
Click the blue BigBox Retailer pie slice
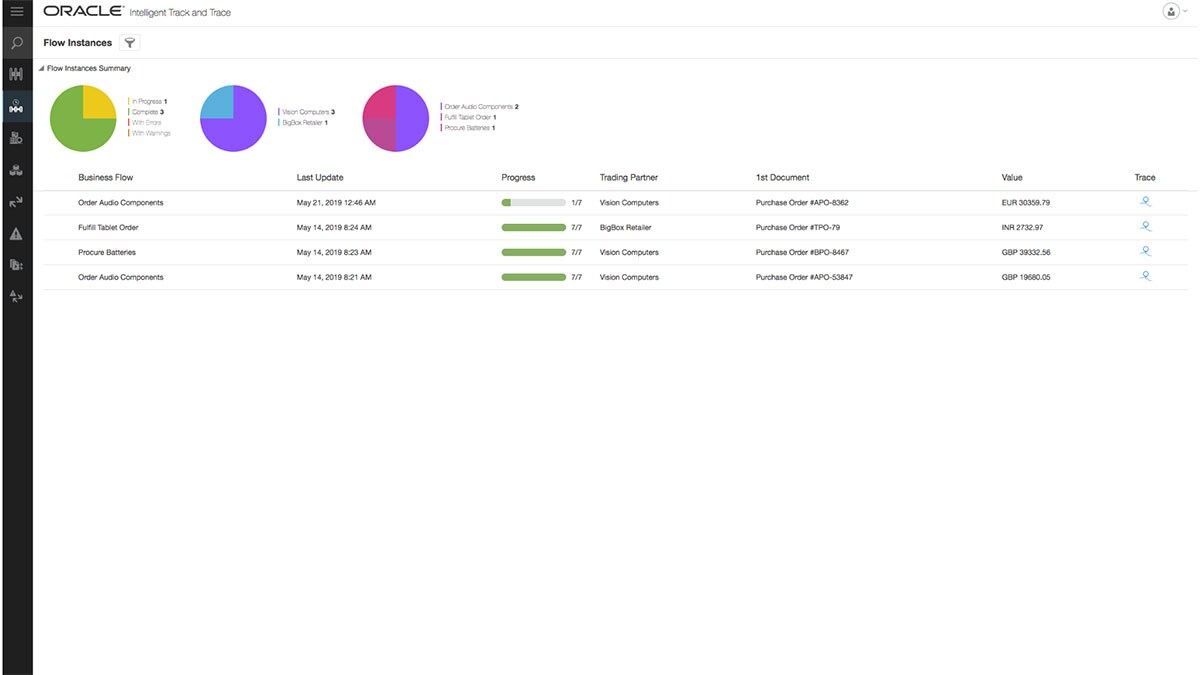click(x=220, y=103)
